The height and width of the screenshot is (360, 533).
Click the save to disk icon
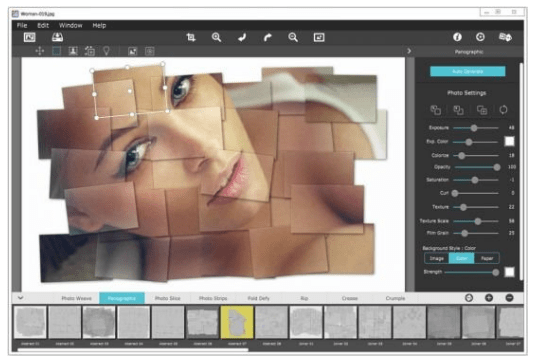pyautogui.click(x=57, y=37)
